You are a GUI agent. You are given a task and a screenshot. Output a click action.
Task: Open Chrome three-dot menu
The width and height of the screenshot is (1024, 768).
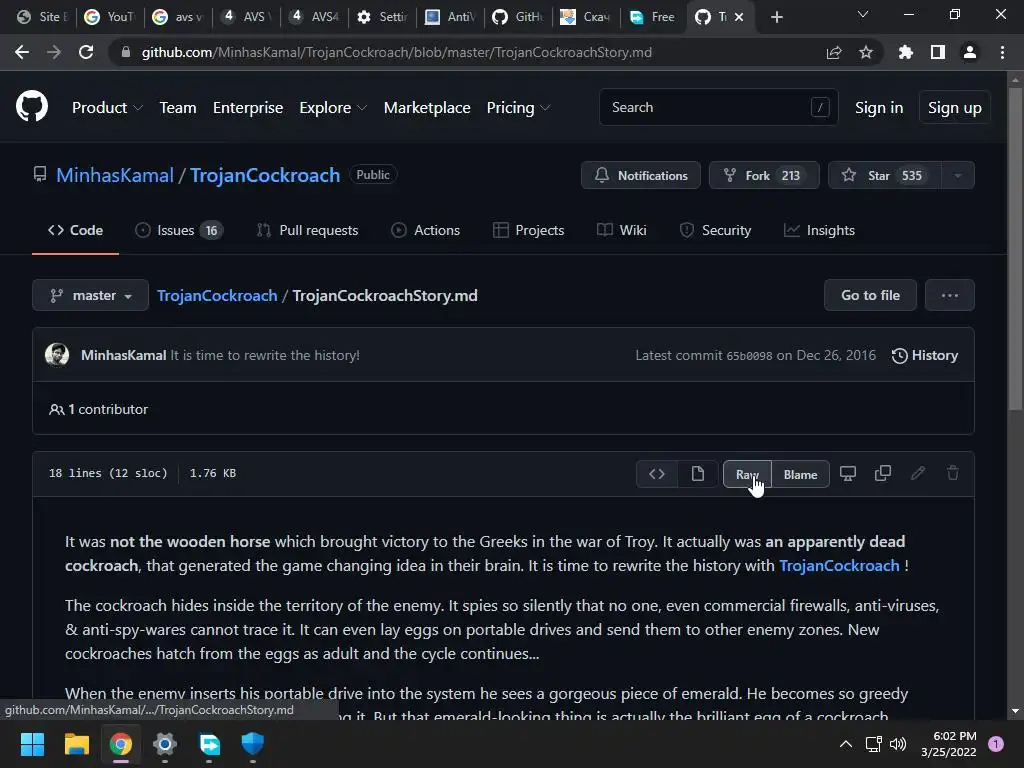tap(1002, 52)
